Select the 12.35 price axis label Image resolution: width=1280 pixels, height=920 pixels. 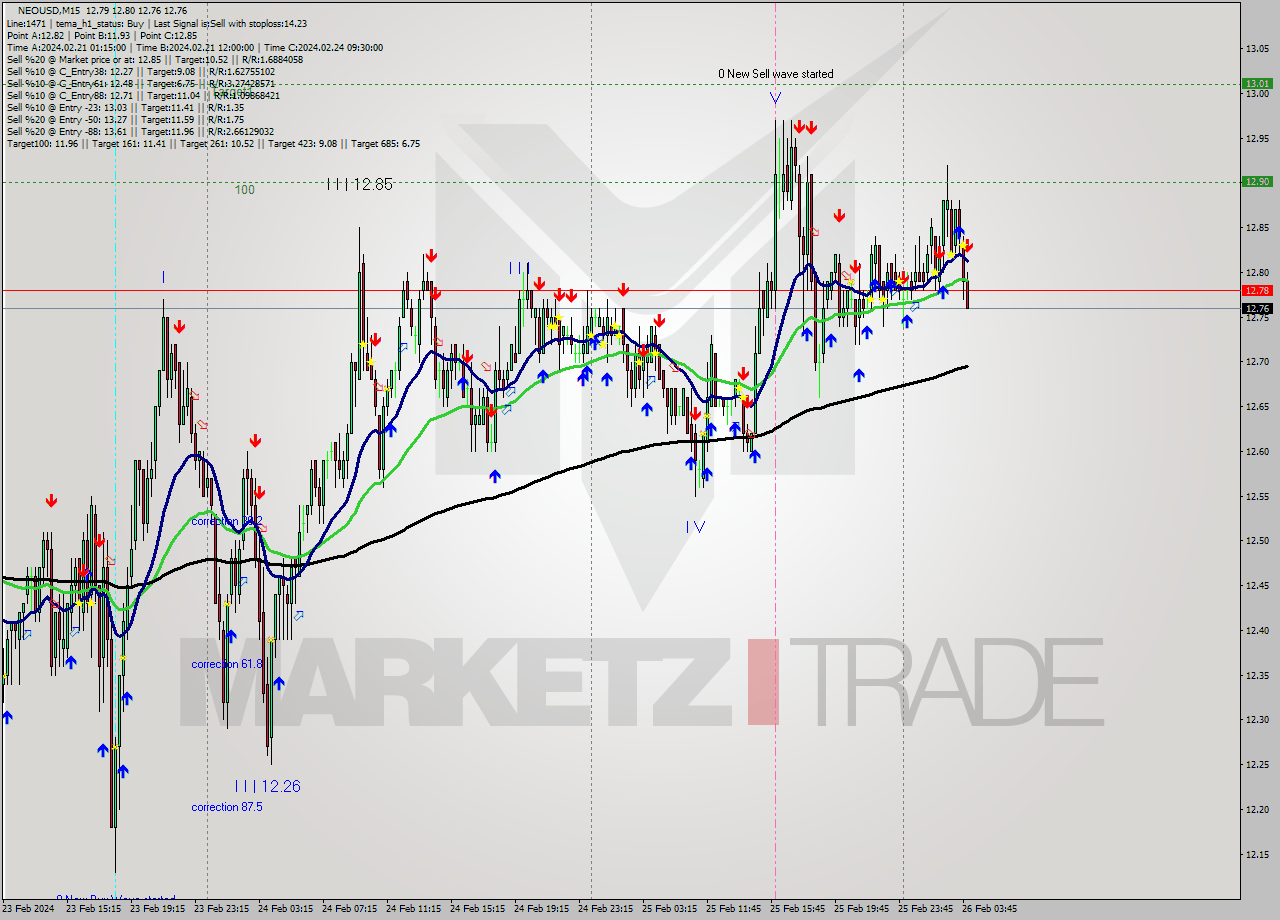(x=1257, y=676)
